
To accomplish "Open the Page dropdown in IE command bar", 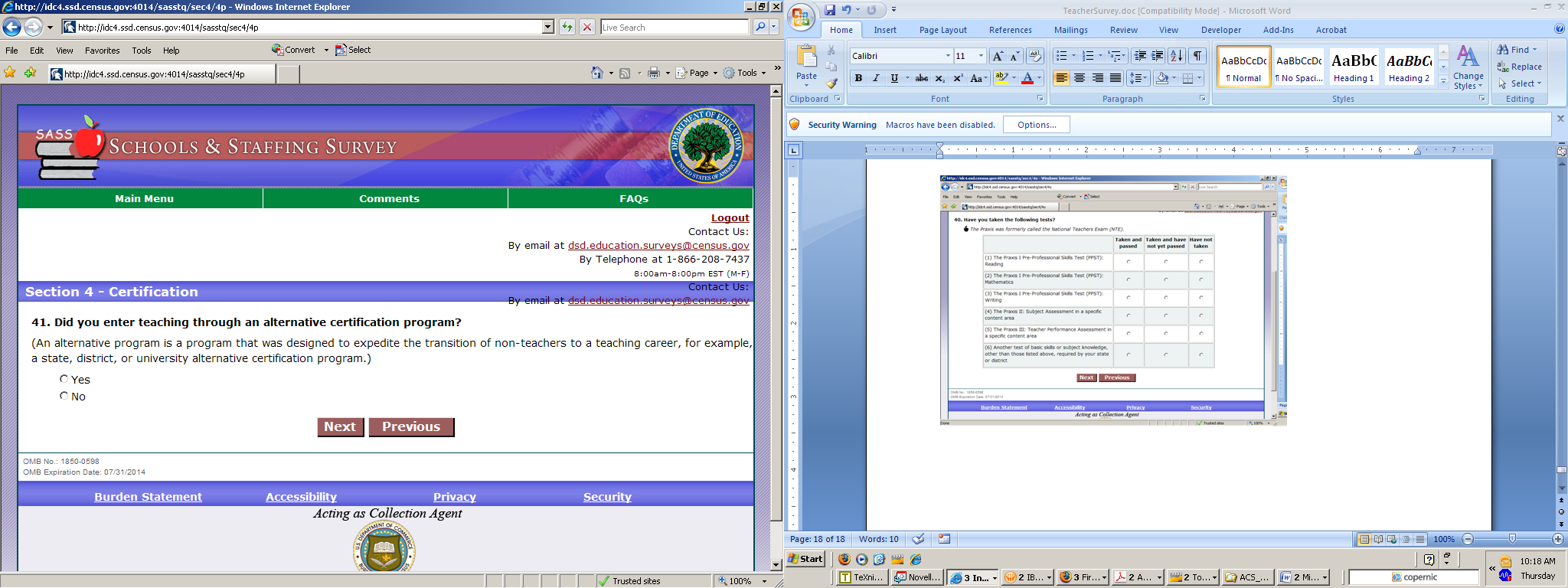I will [697, 73].
